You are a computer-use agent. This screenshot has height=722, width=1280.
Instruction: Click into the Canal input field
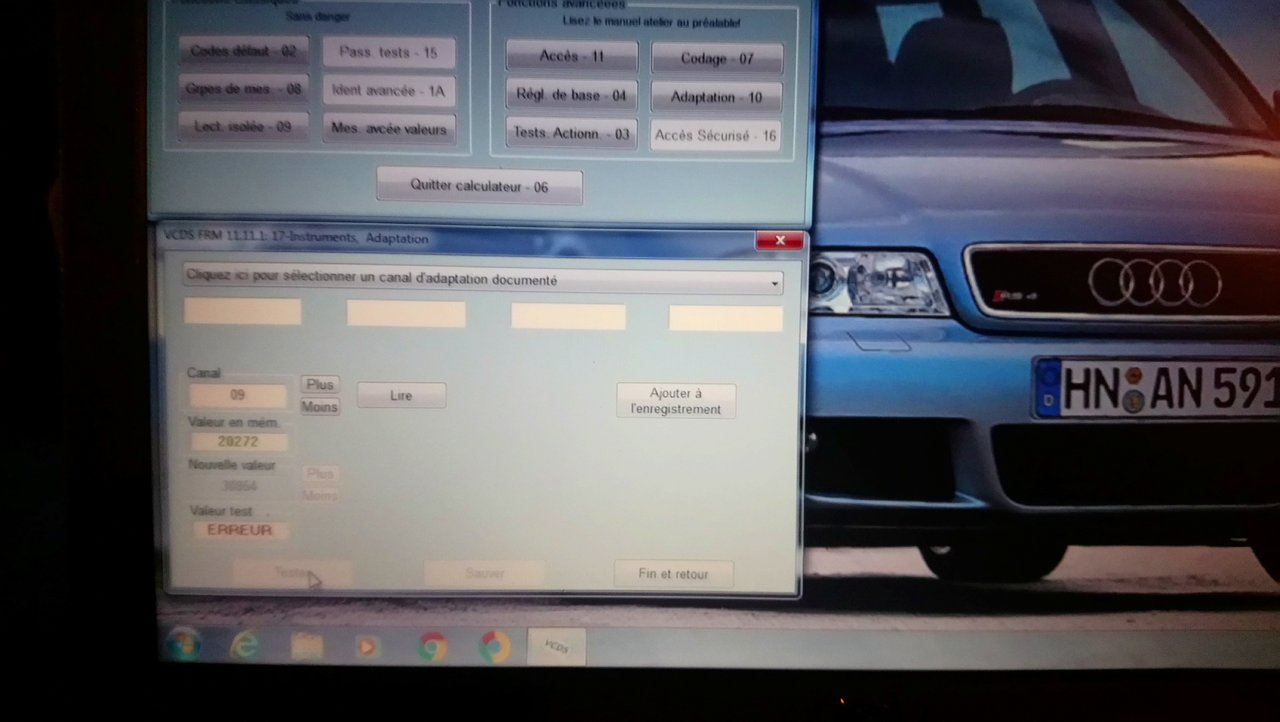pyautogui.click(x=238, y=395)
